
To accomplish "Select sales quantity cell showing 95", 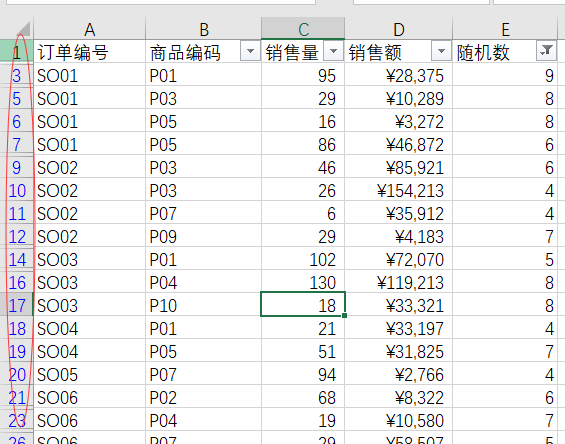I will click(303, 75).
